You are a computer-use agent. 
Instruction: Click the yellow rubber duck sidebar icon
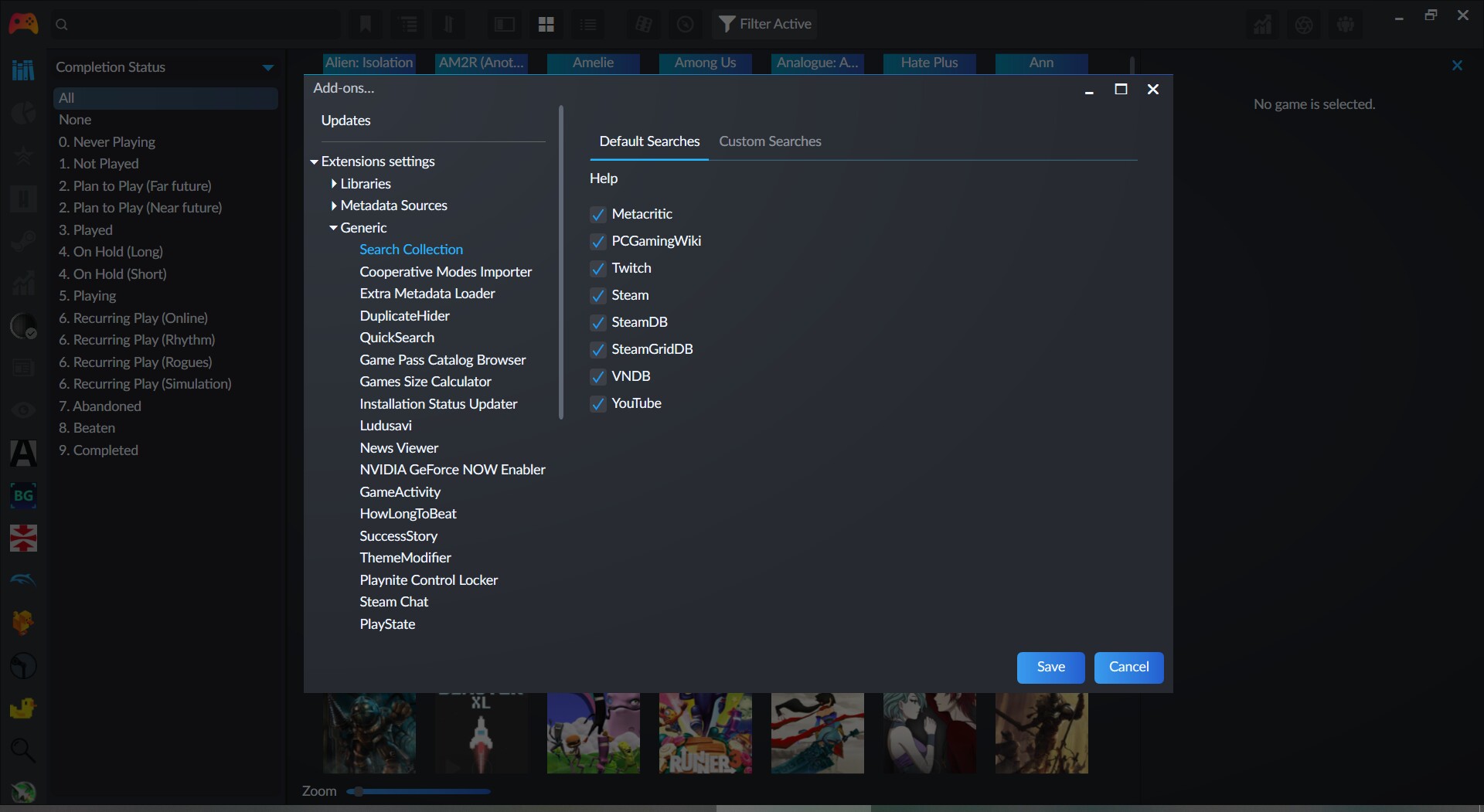23,708
